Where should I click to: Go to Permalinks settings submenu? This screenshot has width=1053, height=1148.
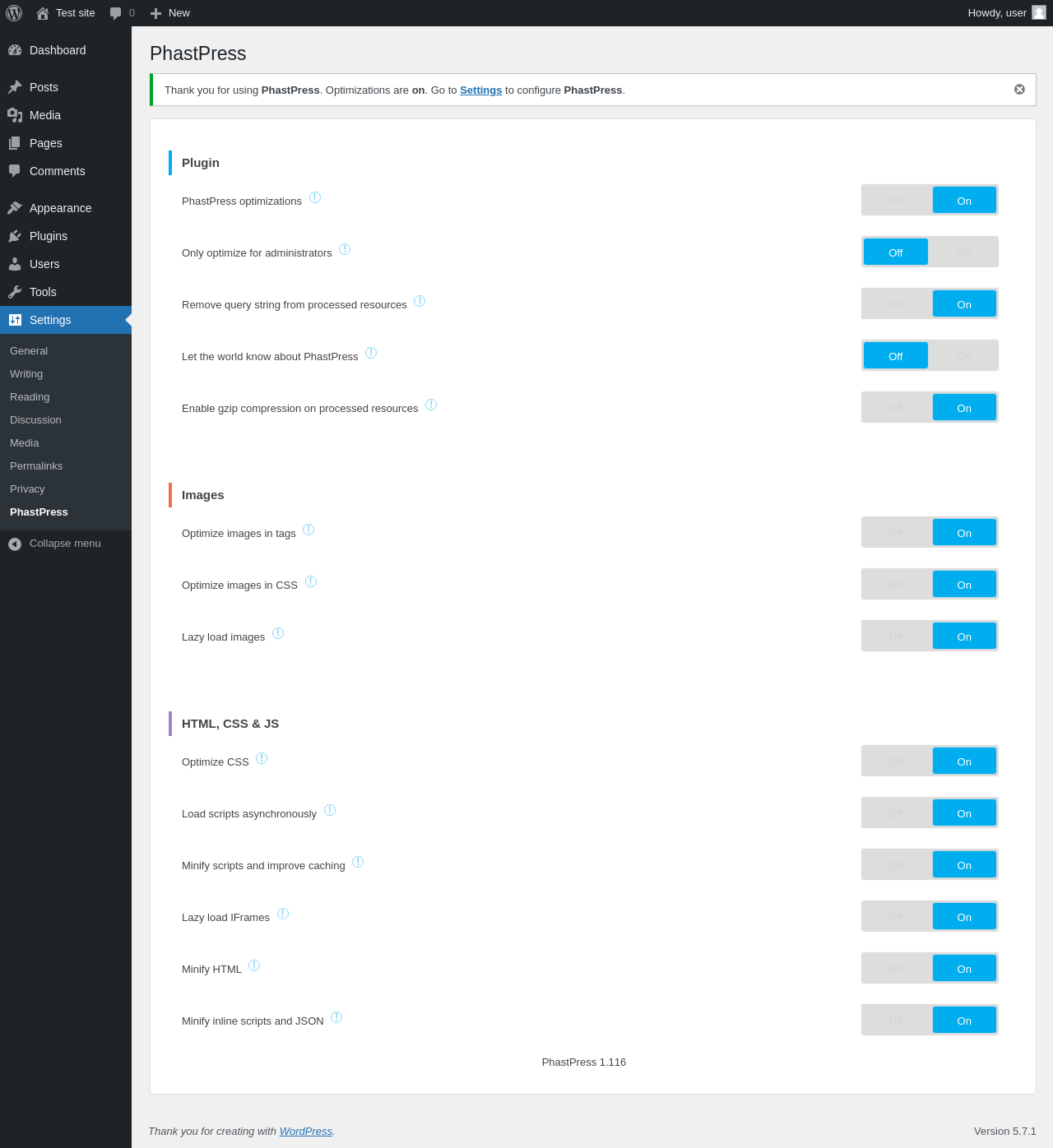36,466
